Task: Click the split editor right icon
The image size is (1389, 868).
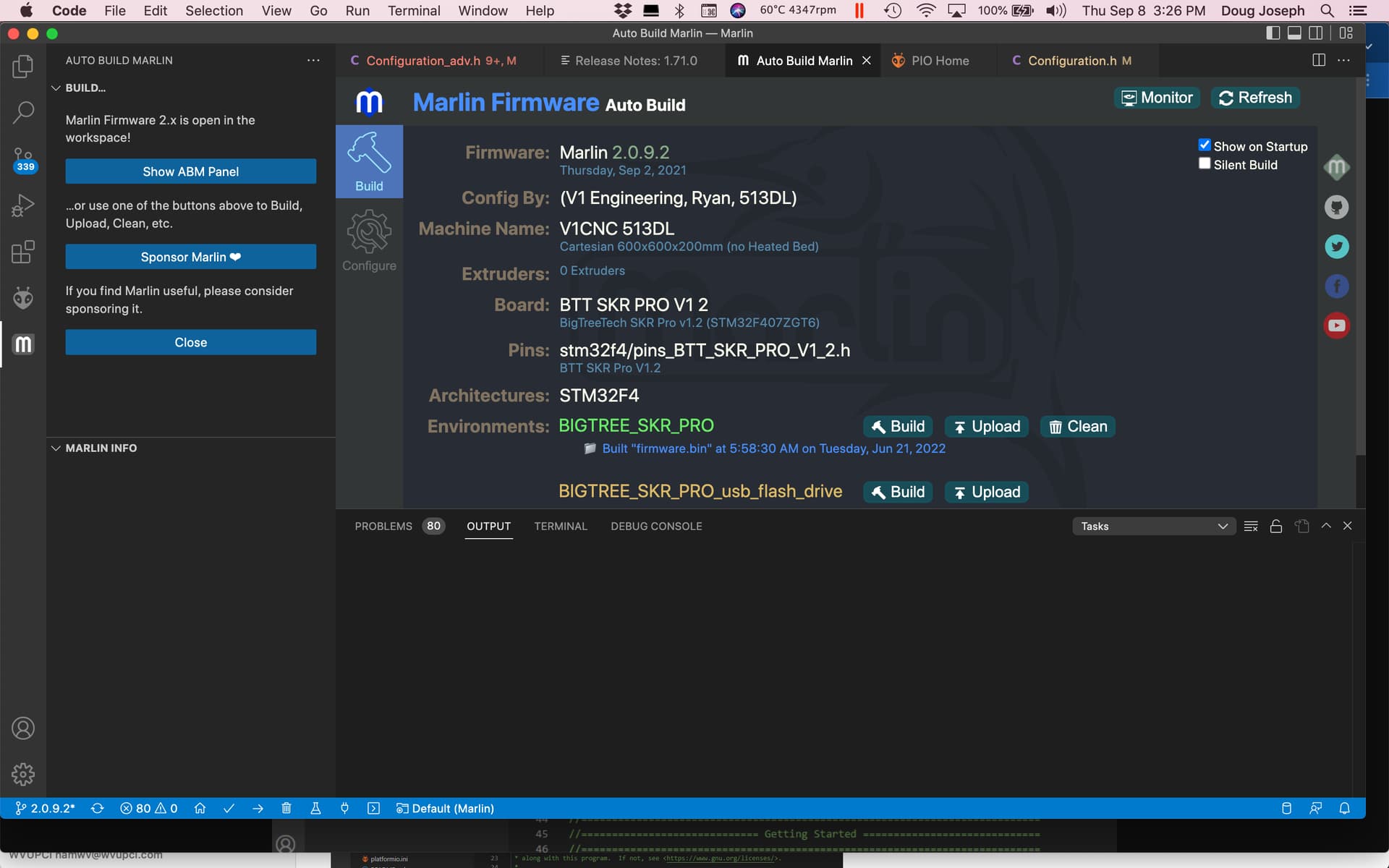Action: (1319, 60)
